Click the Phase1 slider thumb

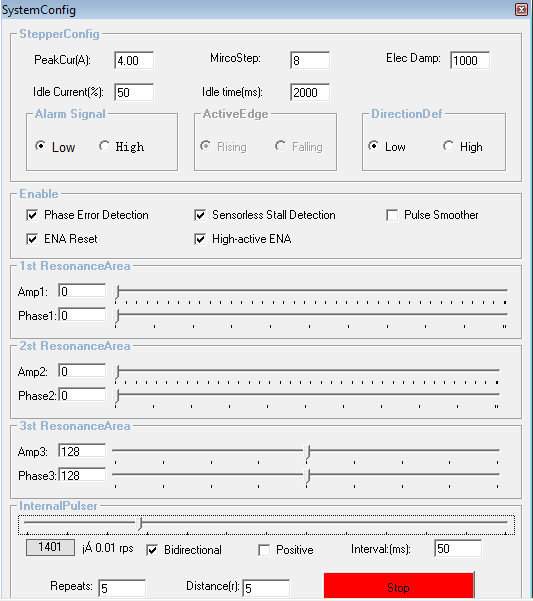click(x=117, y=316)
